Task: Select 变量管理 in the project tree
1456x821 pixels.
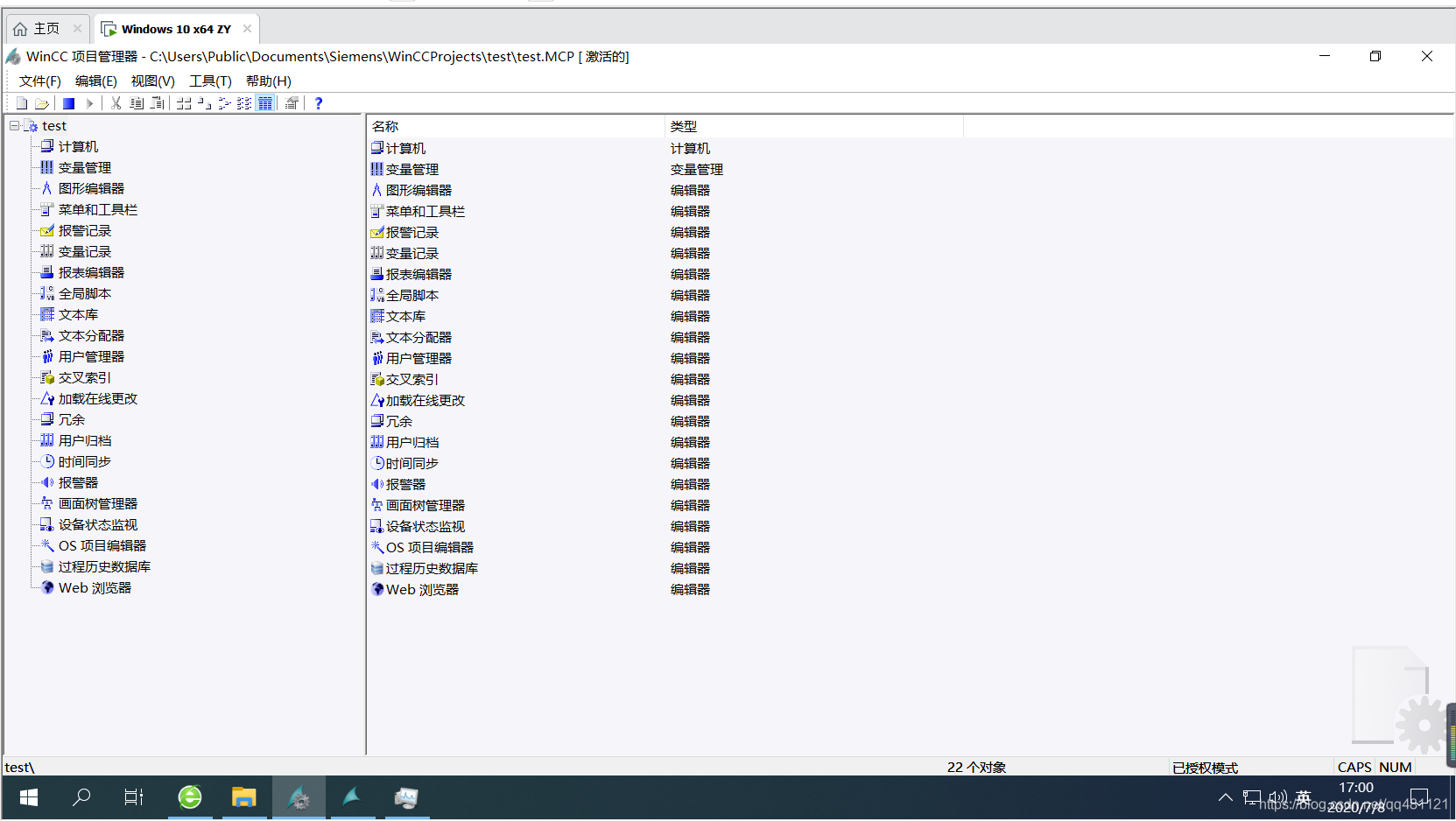Action: tap(84, 167)
